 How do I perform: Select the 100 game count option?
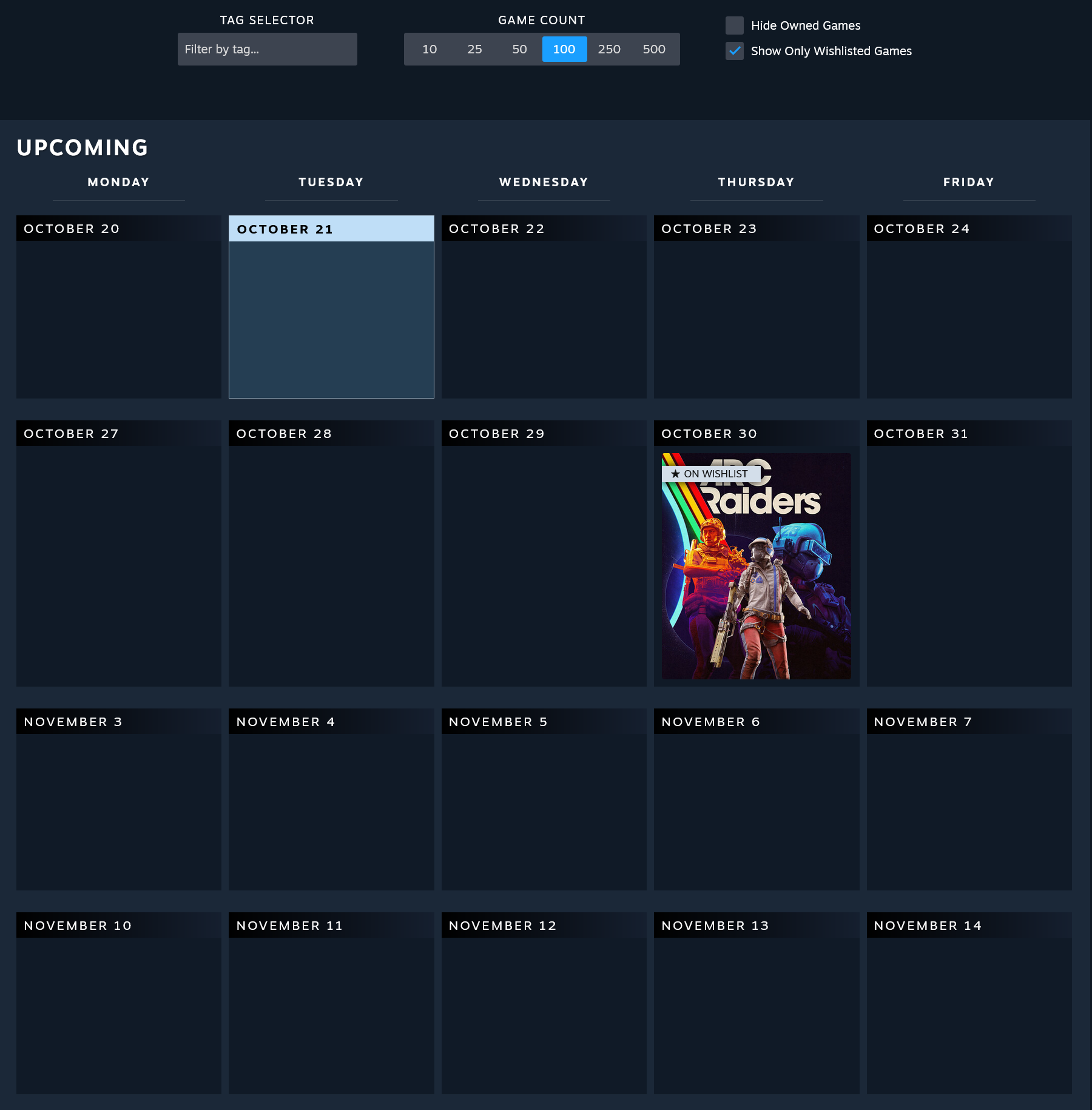[564, 49]
